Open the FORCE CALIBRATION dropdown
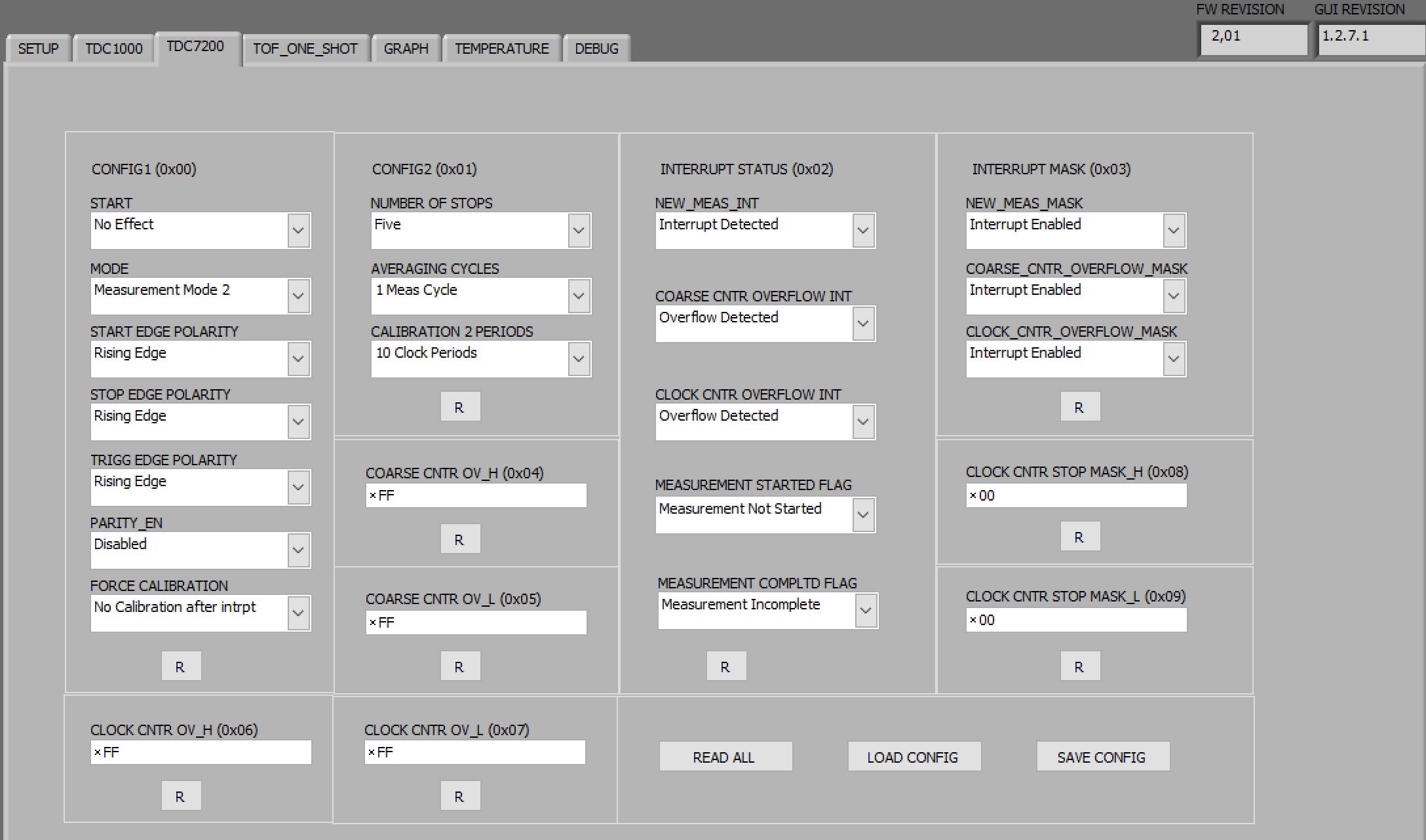 (298, 613)
